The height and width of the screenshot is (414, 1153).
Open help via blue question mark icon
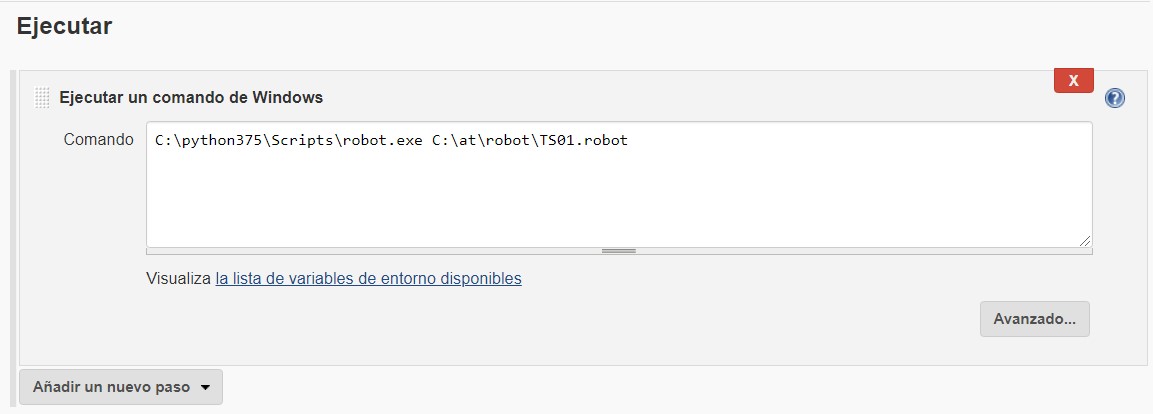click(x=1115, y=98)
